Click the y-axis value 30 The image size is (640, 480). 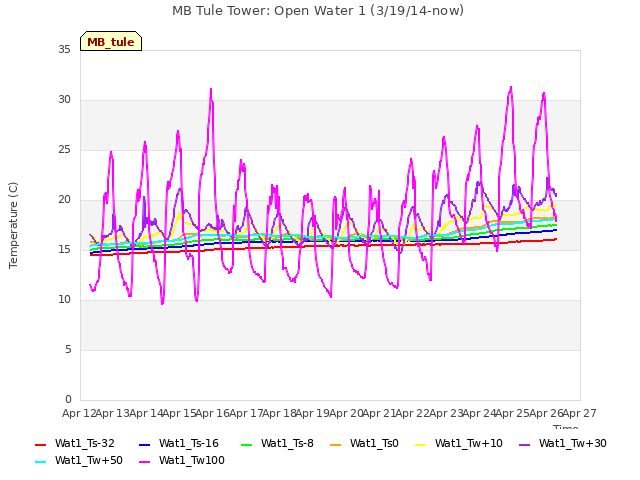[x=64, y=100]
